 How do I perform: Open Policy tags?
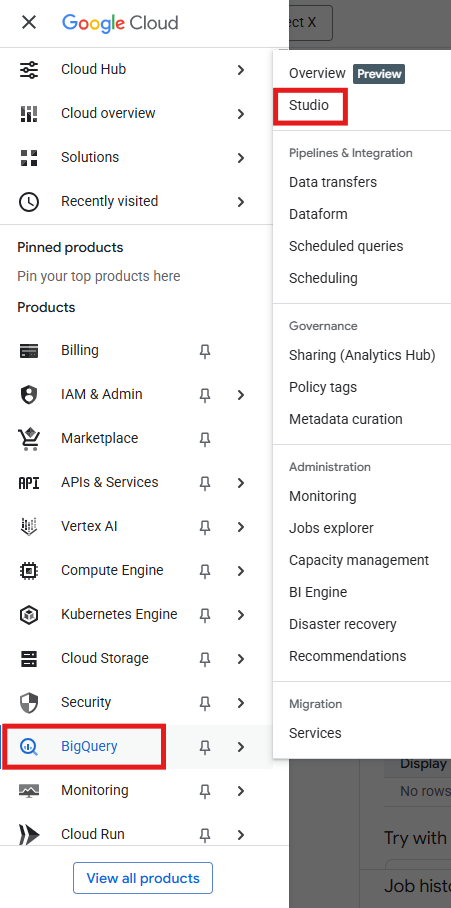[323, 387]
